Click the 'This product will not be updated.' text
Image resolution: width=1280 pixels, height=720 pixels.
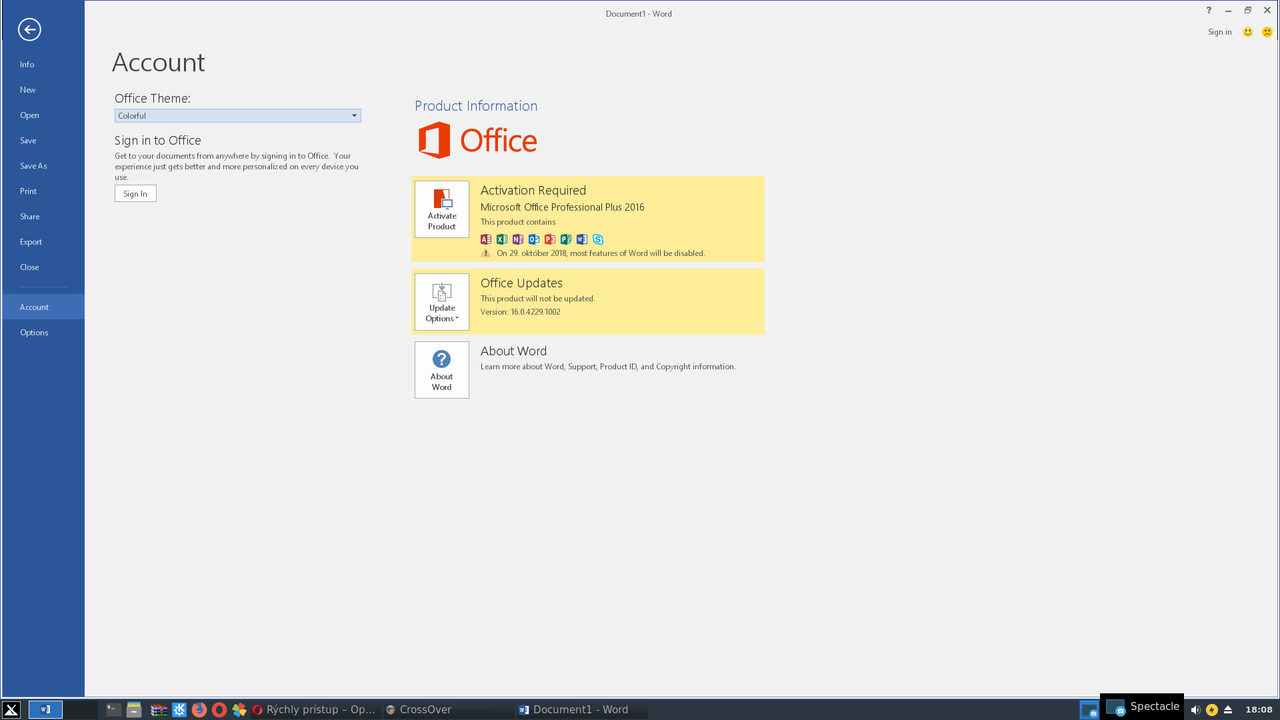click(x=537, y=299)
